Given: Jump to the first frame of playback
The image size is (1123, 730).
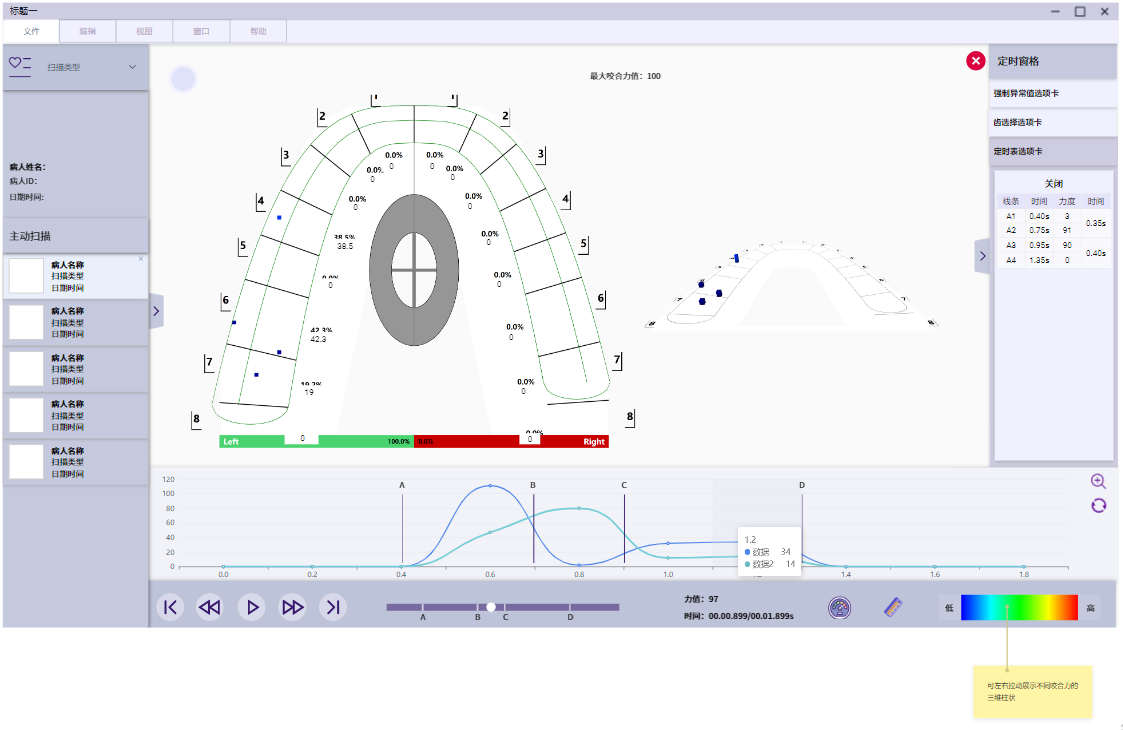Looking at the screenshot, I should point(170,607).
